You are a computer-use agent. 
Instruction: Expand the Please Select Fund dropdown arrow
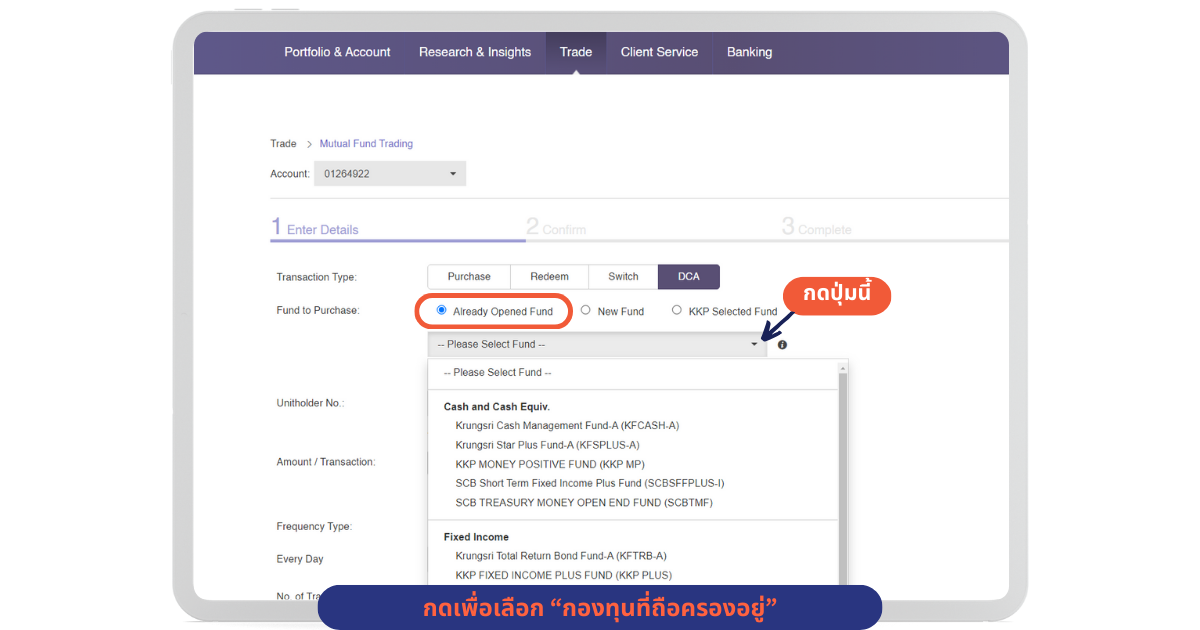755,345
